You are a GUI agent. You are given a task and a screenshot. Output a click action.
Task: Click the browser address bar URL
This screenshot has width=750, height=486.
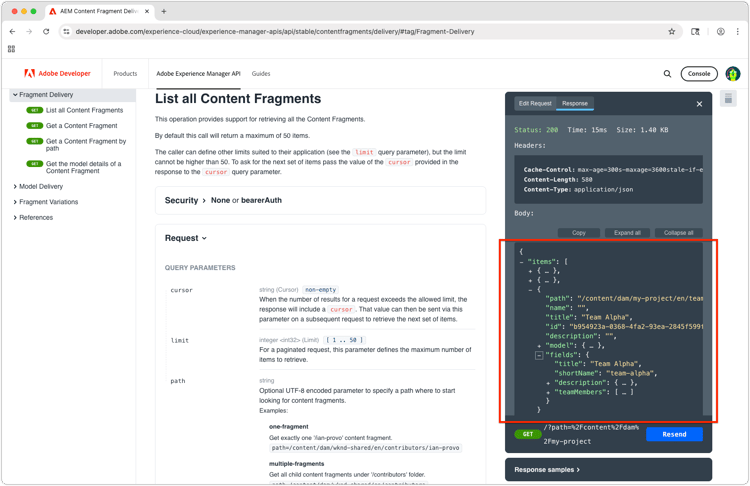point(275,32)
